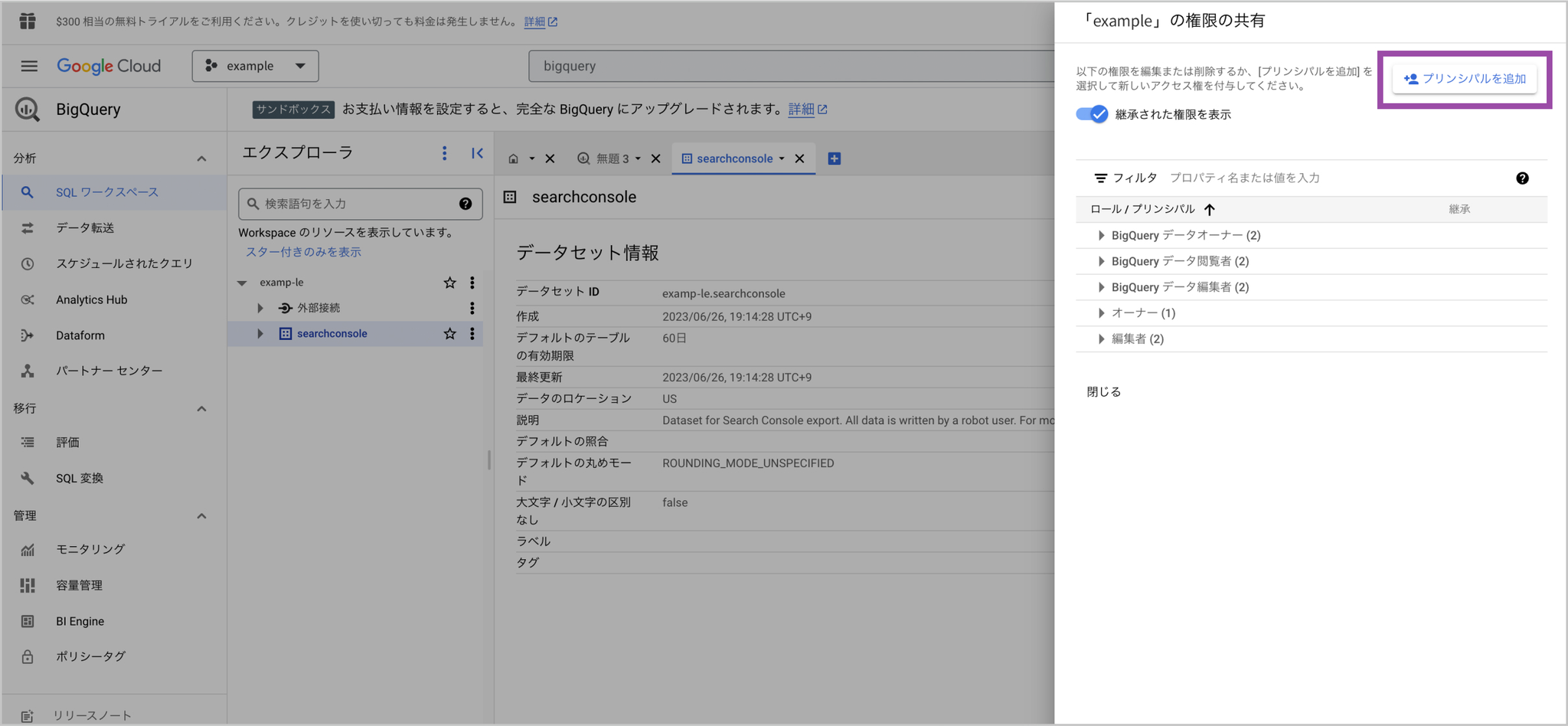Star the examp-le project
The image size is (1568, 726).
click(x=449, y=283)
